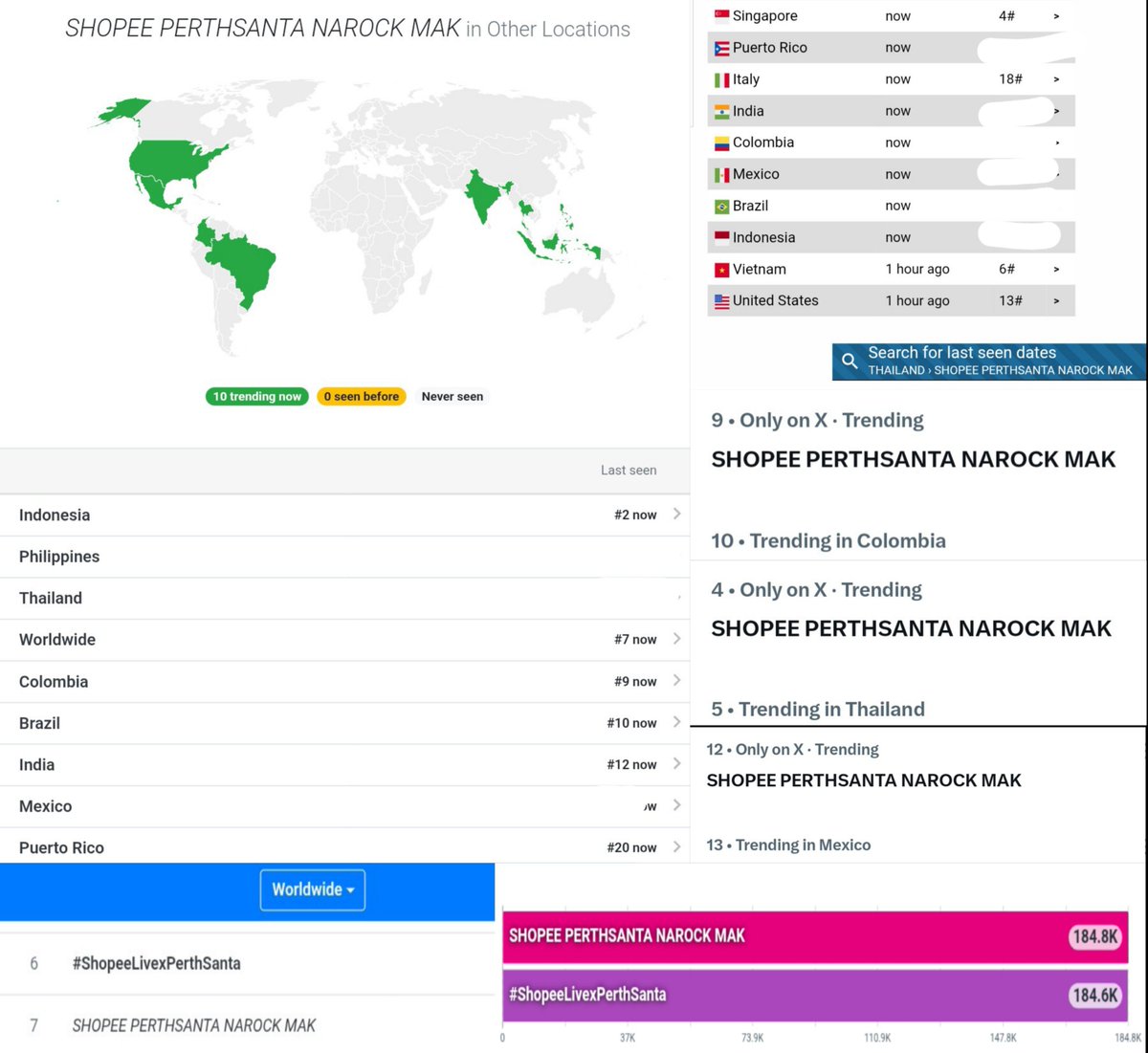The width and height of the screenshot is (1148, 1053).
Task: Click the Colombia flag icon
Action: pyautogui.click(x=722, y=143)
